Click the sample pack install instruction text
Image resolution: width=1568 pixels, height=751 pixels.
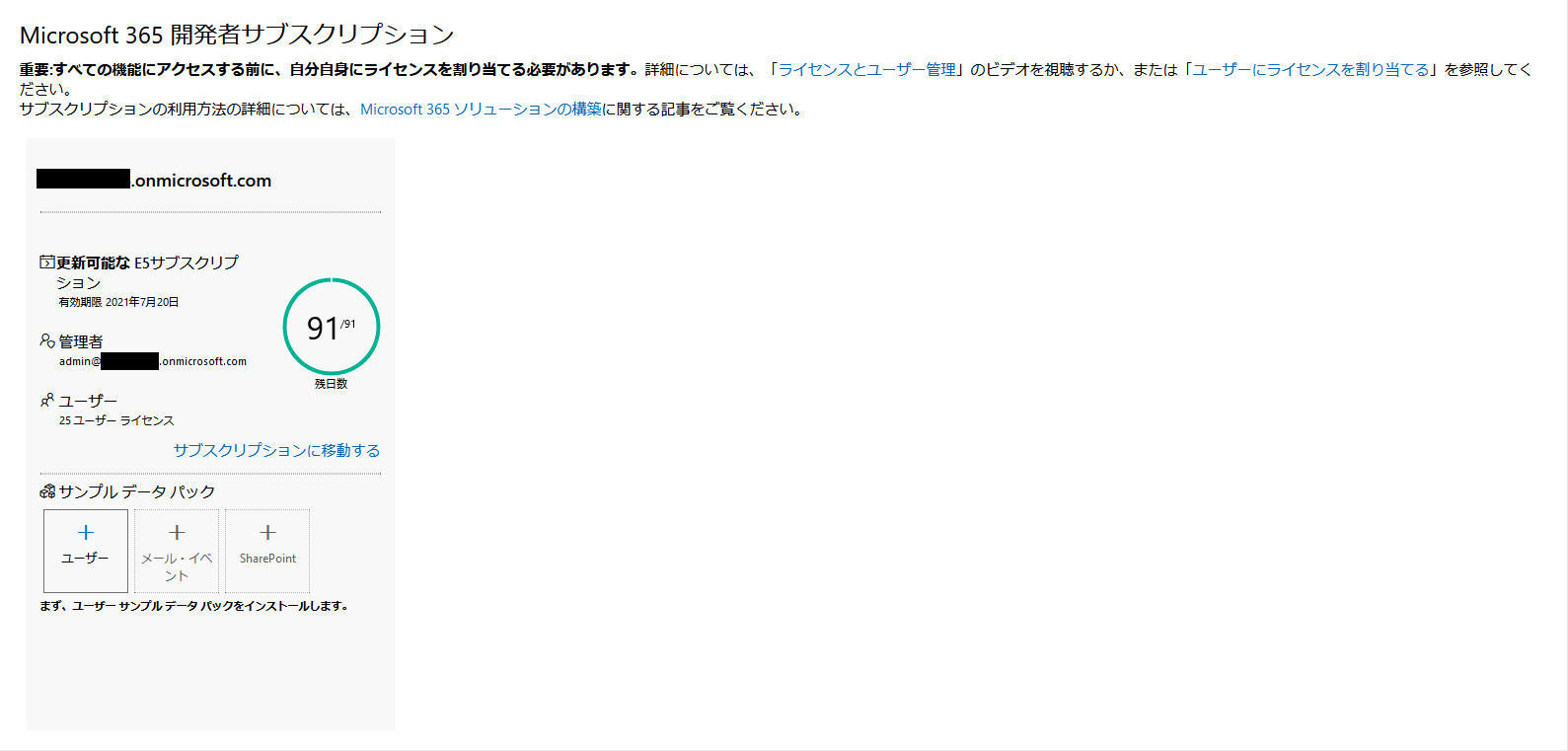tap(193, 606)
